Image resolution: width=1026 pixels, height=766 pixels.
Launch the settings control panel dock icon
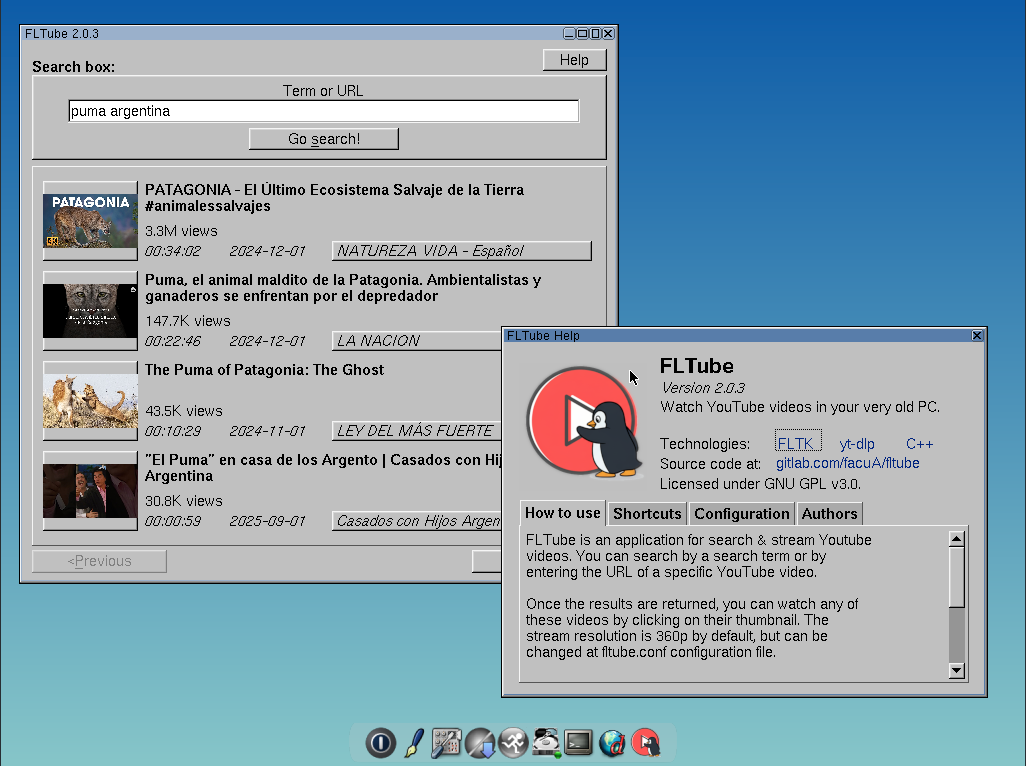click(x=446, y=743)
